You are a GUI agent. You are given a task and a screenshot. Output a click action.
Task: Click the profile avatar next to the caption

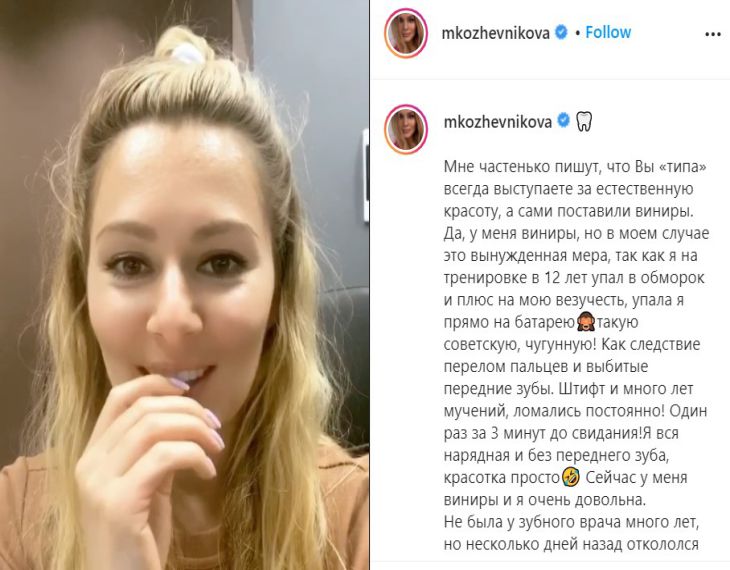(x=406, y=129)
